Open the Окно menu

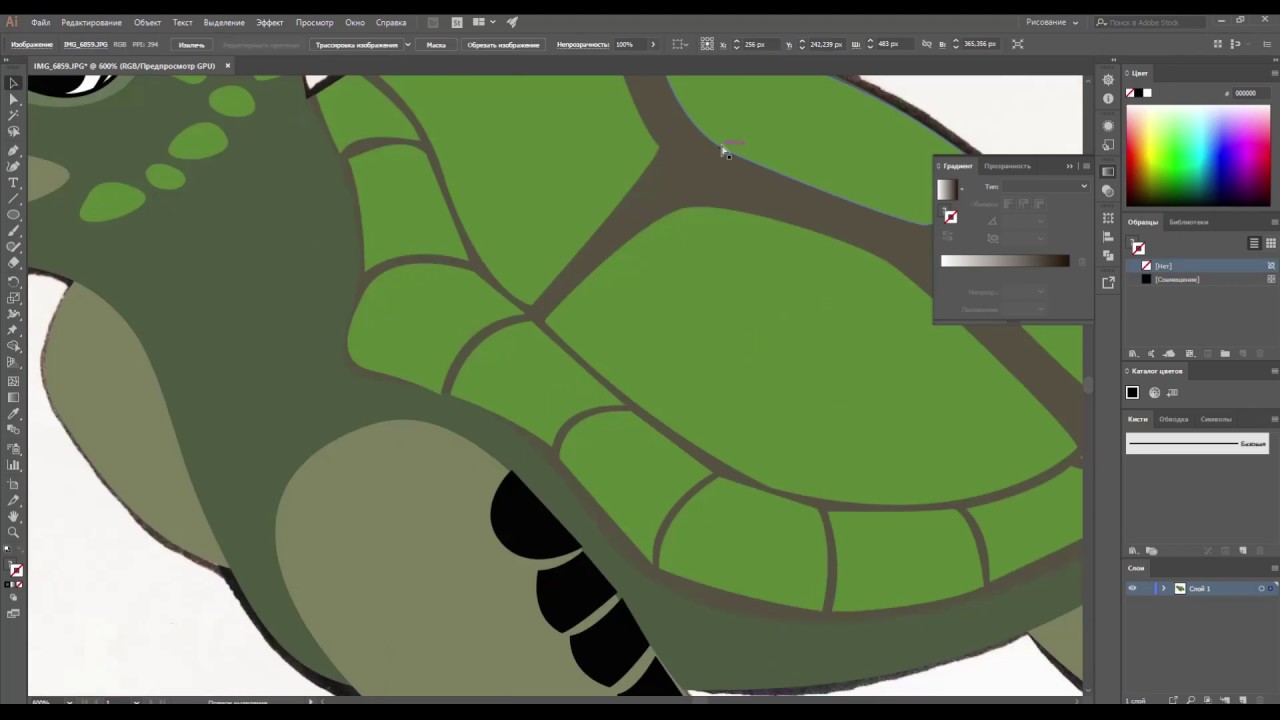(x=355, y=22)
